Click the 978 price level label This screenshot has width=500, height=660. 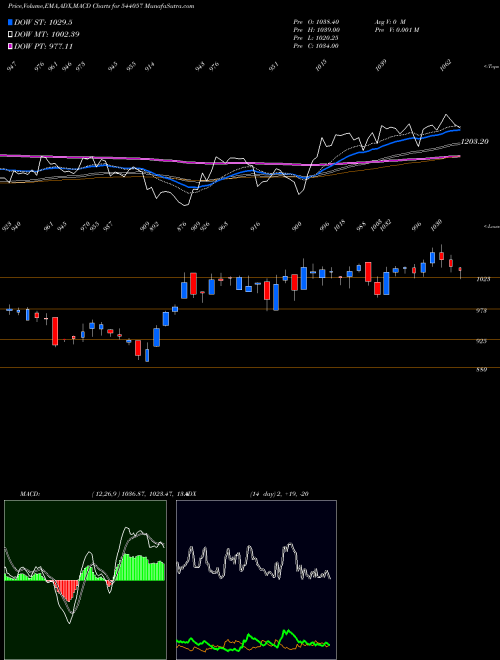[x=482, y=311]
